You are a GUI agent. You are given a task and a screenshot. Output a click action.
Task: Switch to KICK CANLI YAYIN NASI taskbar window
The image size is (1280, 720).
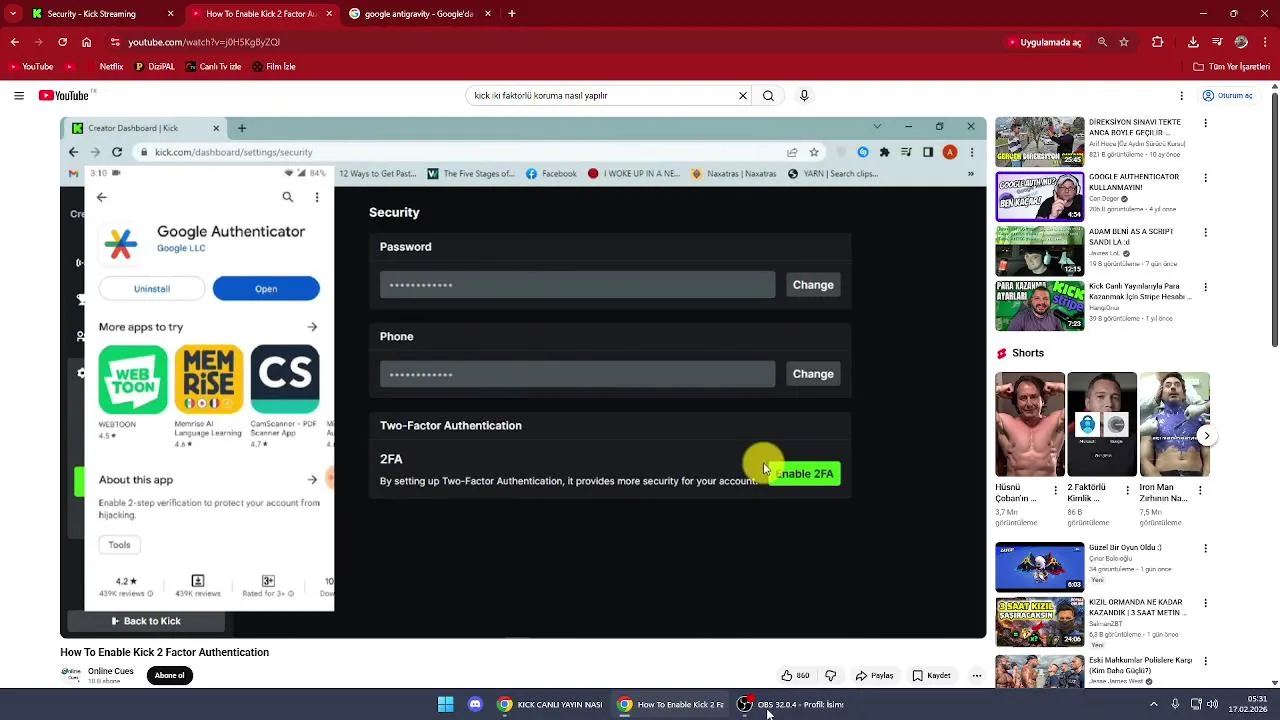coord(551,704)
